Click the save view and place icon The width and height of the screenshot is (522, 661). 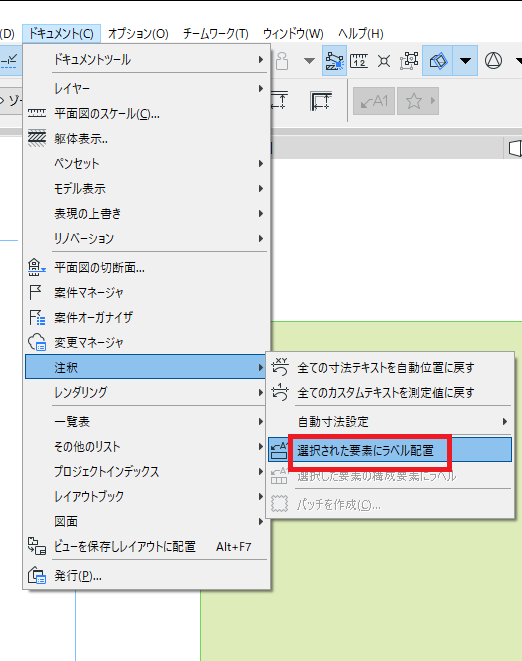37,546
